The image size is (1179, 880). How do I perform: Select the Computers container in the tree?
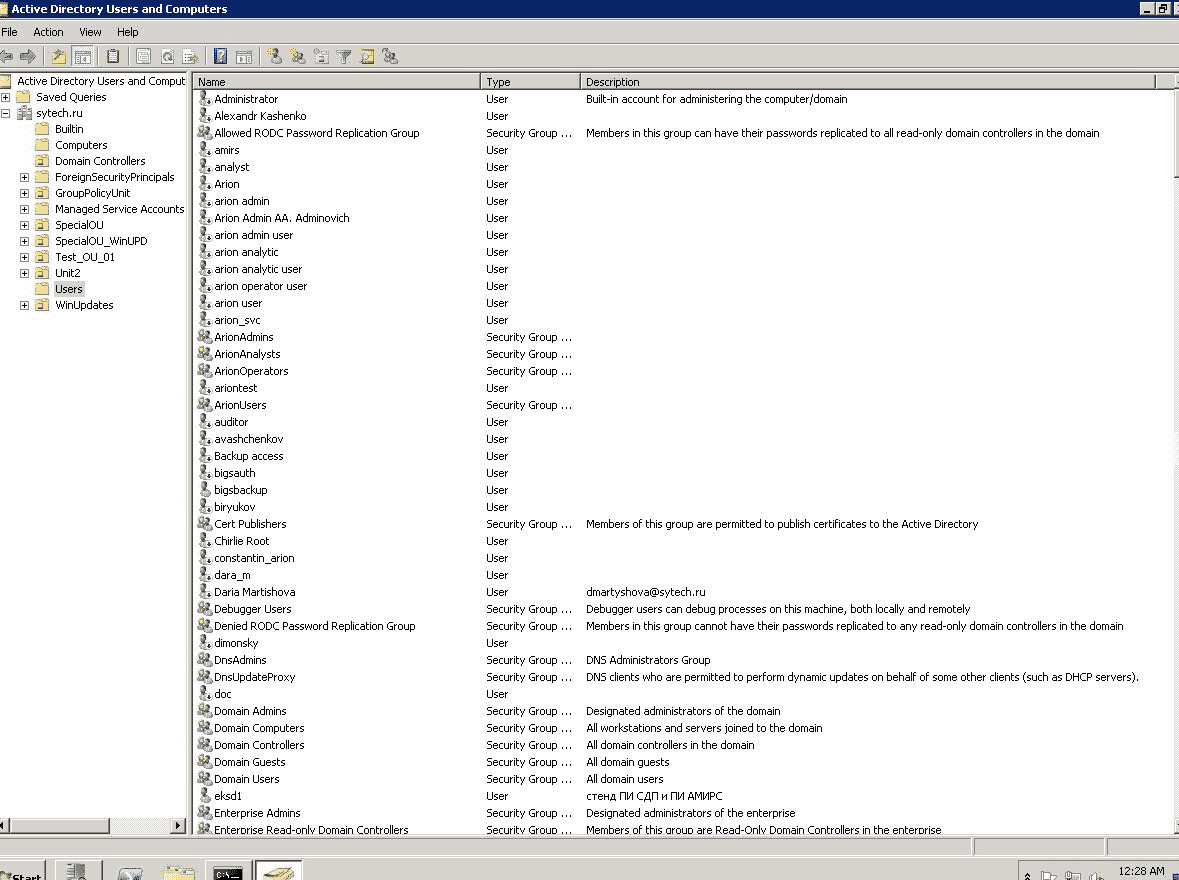pos(81,145)
